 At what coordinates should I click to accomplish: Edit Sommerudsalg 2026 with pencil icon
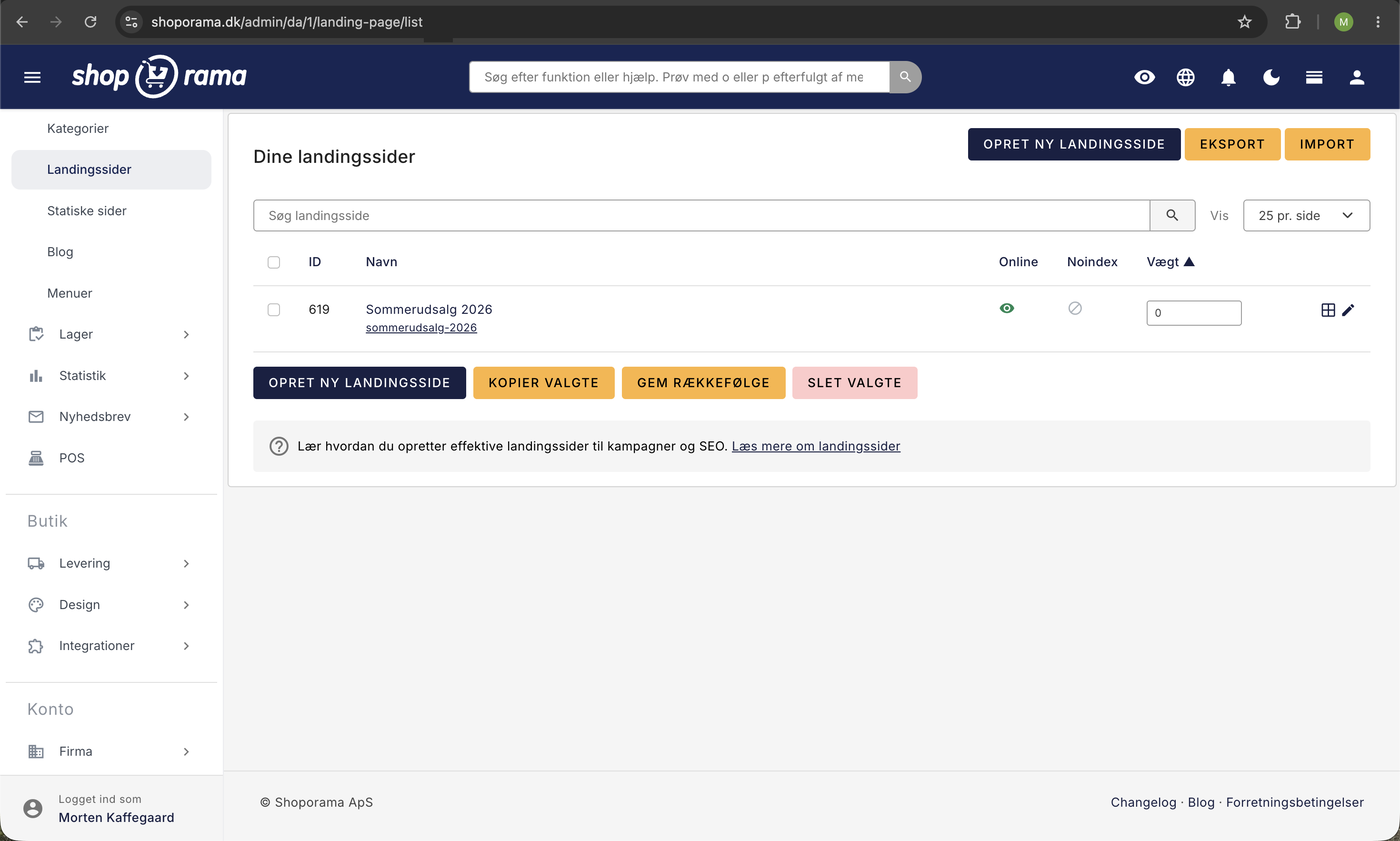tap(1348, 310)
